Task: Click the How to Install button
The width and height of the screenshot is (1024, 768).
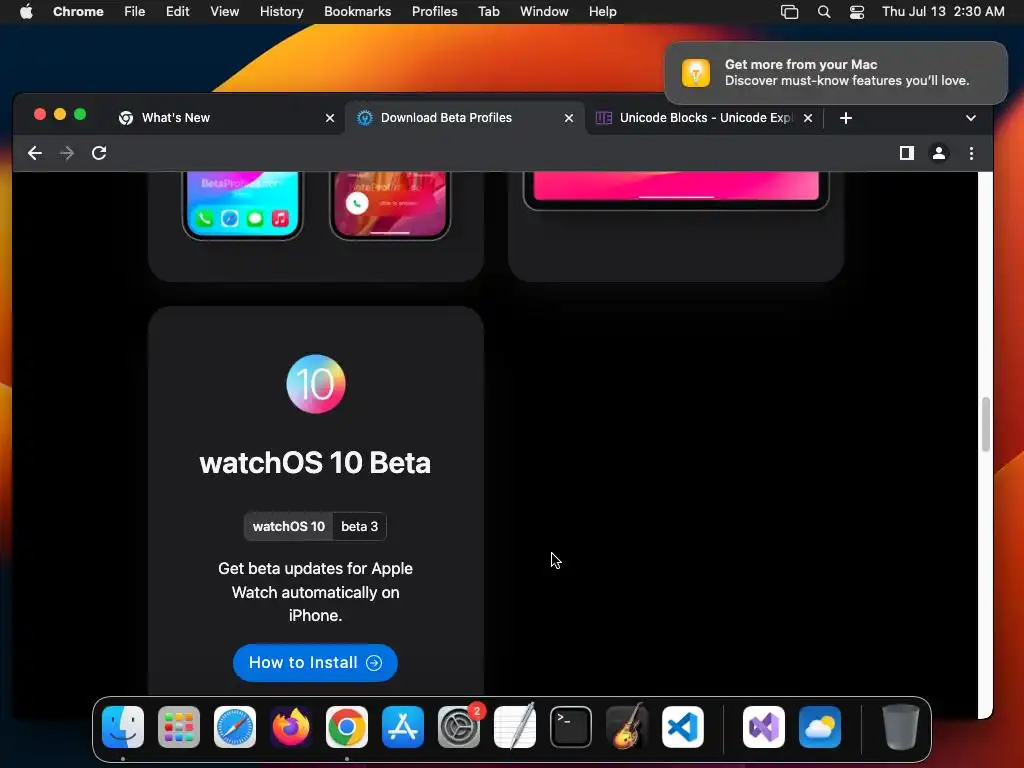Action: click(x=315, y=663)
